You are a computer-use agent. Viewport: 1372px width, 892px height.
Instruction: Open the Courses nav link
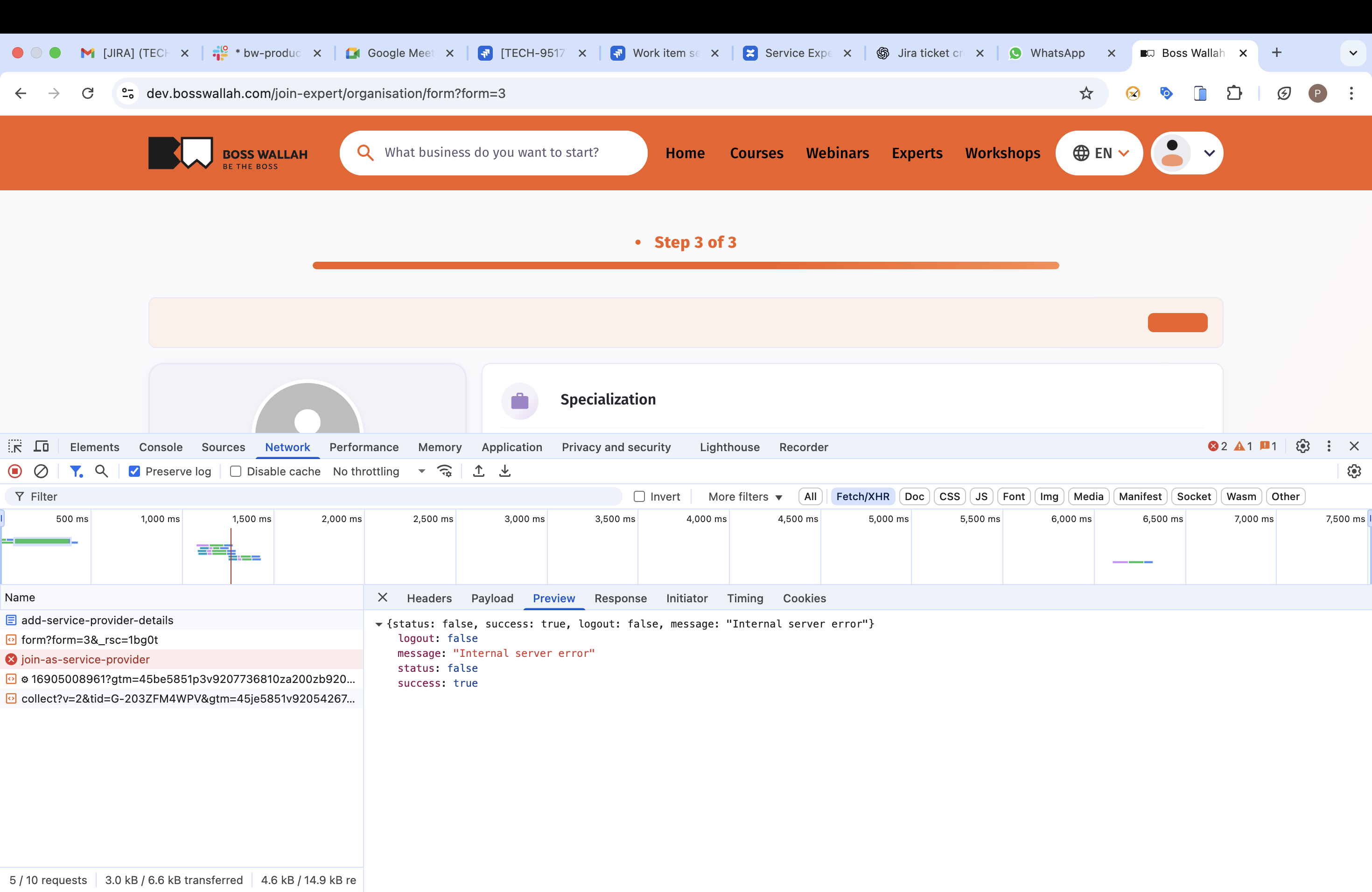[756, 153]
